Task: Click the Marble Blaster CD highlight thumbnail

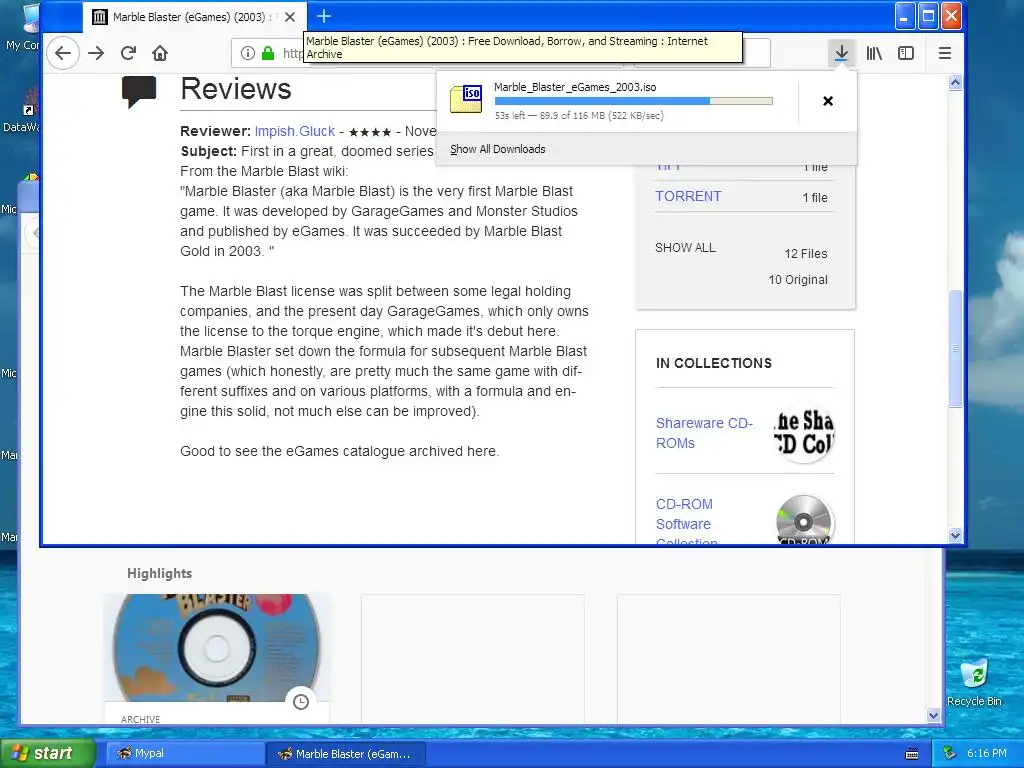Action: (x=217, y=648)
